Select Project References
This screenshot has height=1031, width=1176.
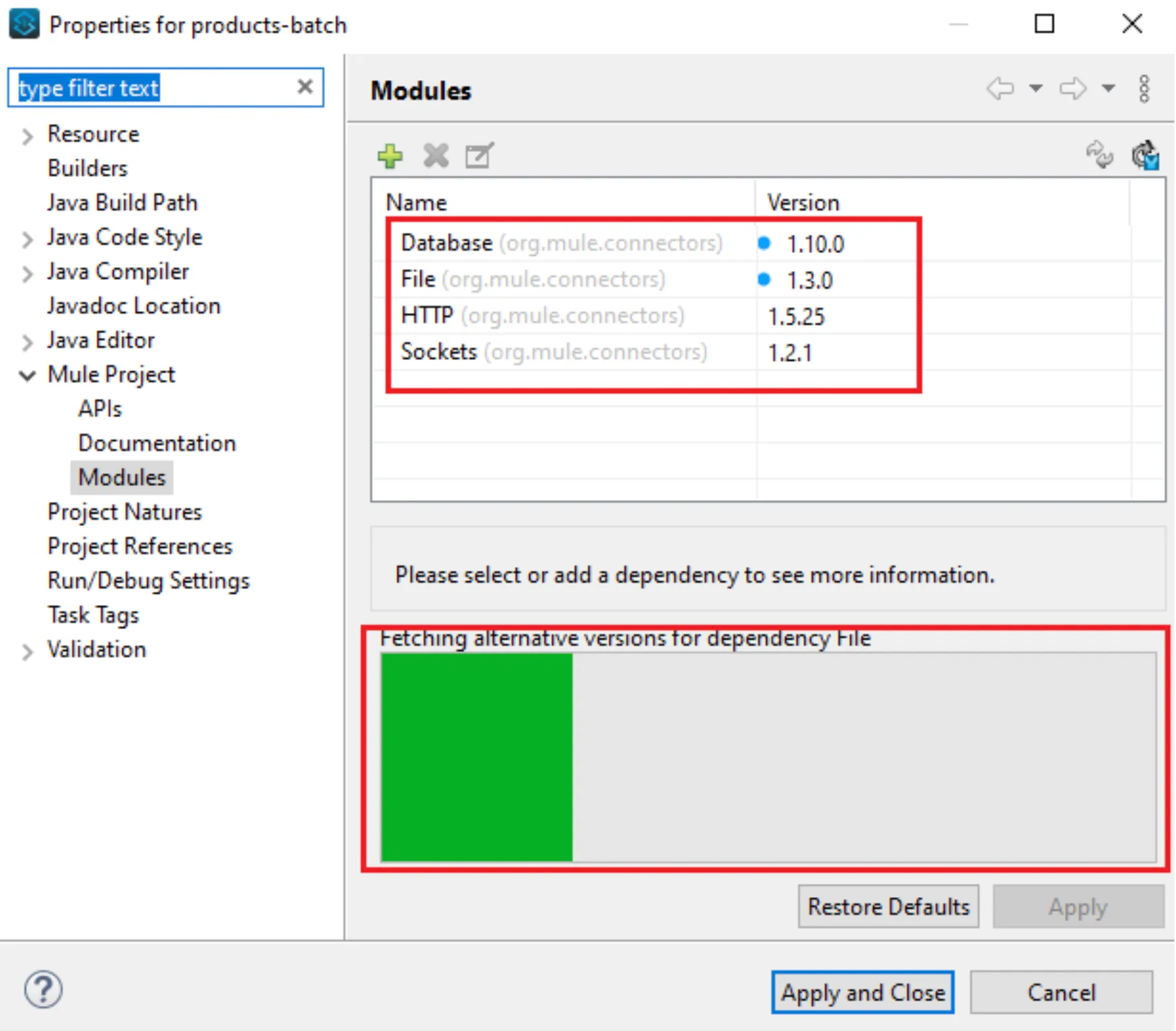(140, 546)
